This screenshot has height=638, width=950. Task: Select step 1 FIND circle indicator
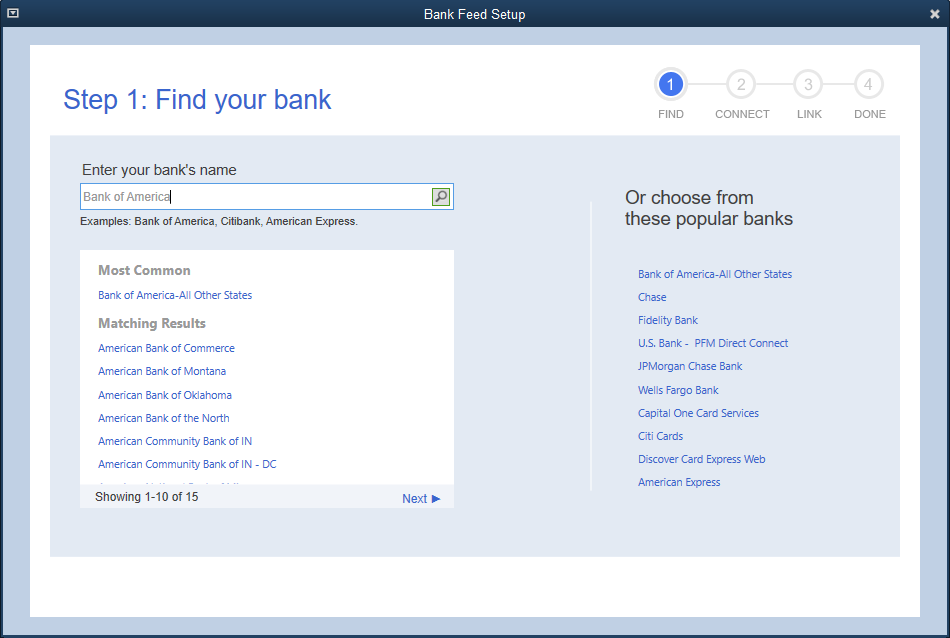[670, 84]
